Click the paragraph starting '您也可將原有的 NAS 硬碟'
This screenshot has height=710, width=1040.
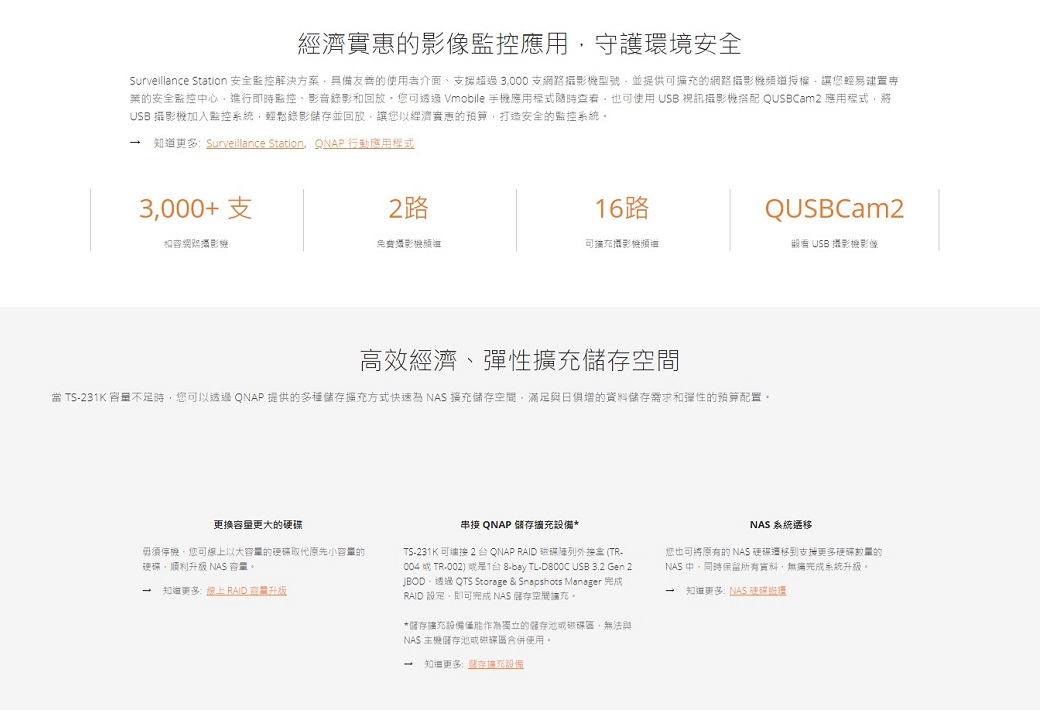(x=773, y=559)
